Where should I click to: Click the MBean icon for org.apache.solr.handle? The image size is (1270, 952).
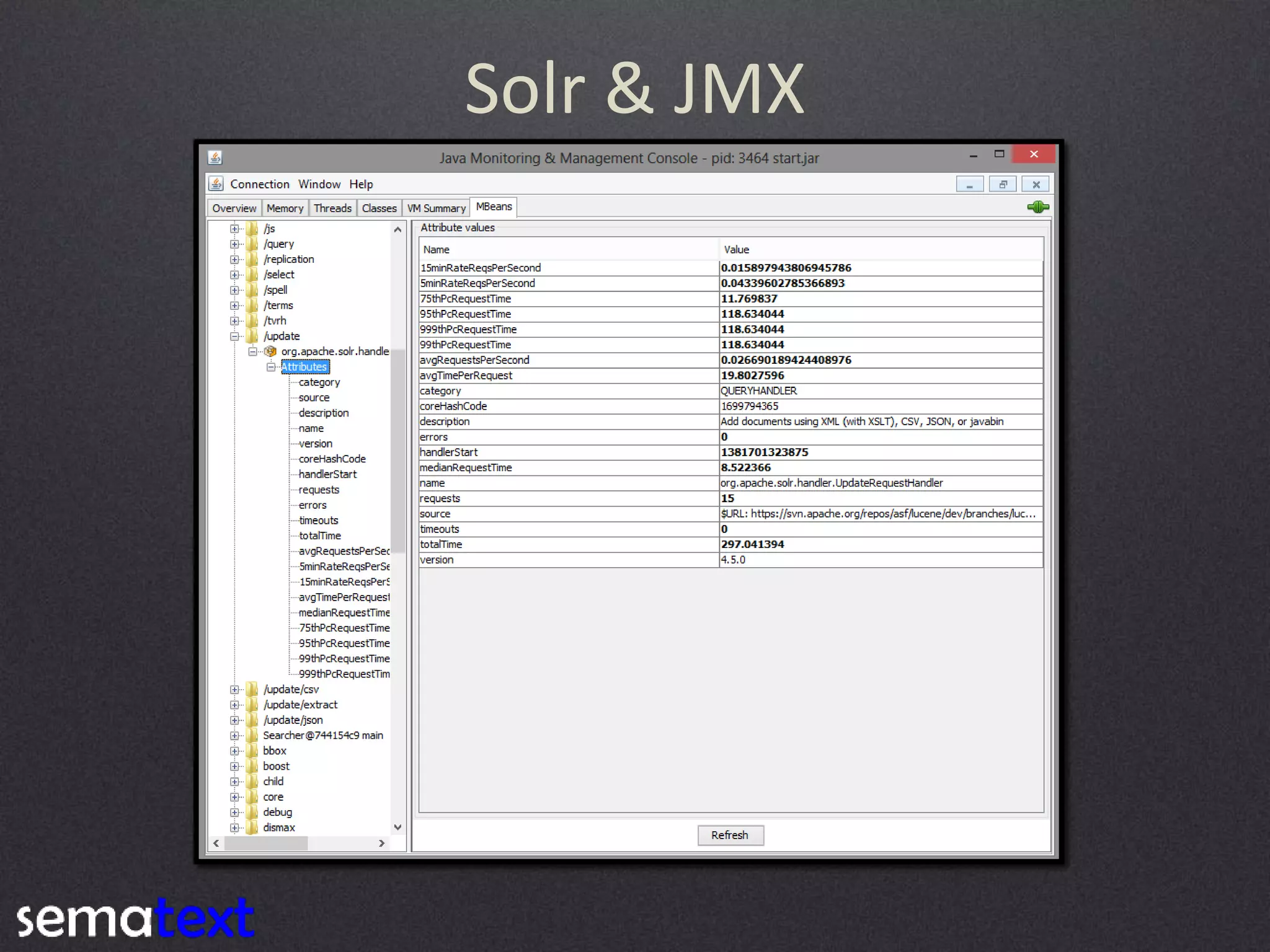coord(270,351)
